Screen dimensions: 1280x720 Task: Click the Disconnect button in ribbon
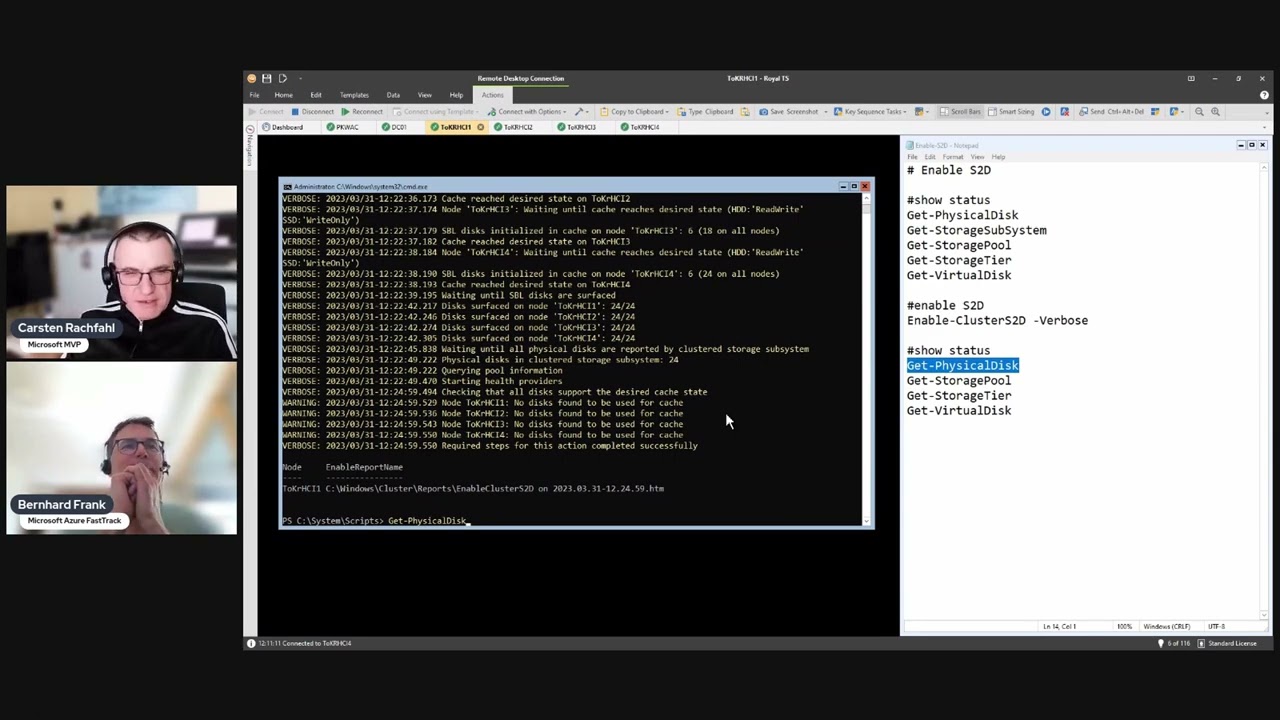[x=312, y=112]
